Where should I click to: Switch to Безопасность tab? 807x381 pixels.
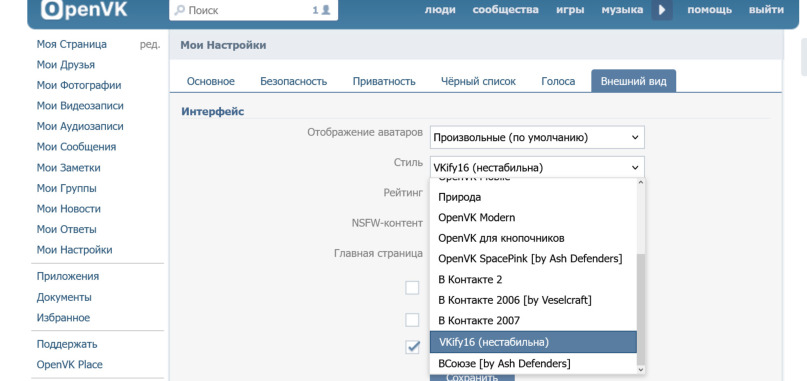293,81
